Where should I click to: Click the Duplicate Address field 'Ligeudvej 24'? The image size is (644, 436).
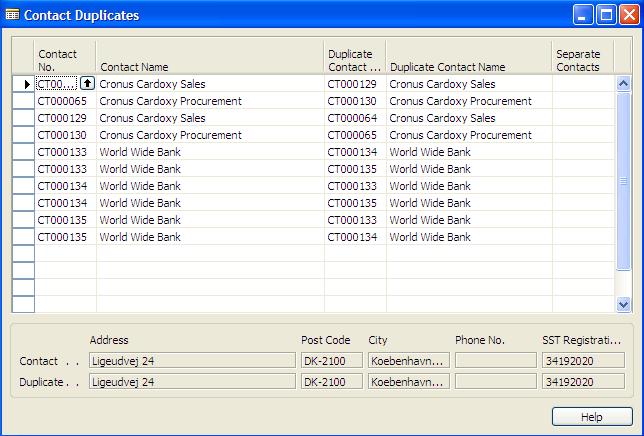click(x=192, y=381)
